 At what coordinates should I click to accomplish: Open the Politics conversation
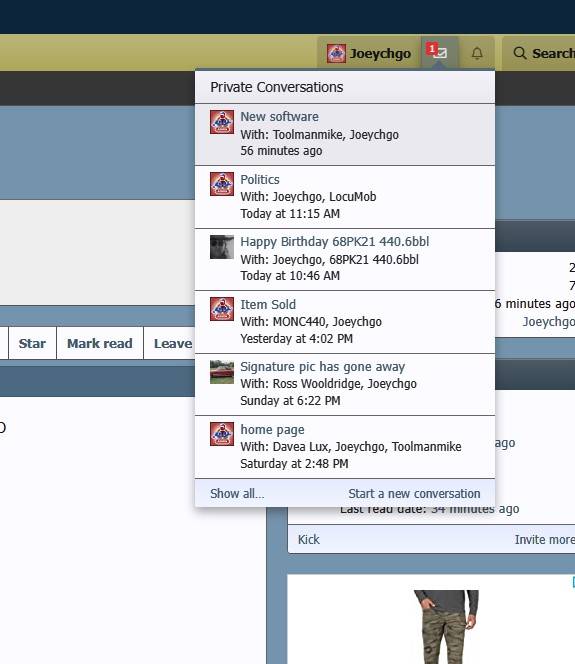click(260, 179)
